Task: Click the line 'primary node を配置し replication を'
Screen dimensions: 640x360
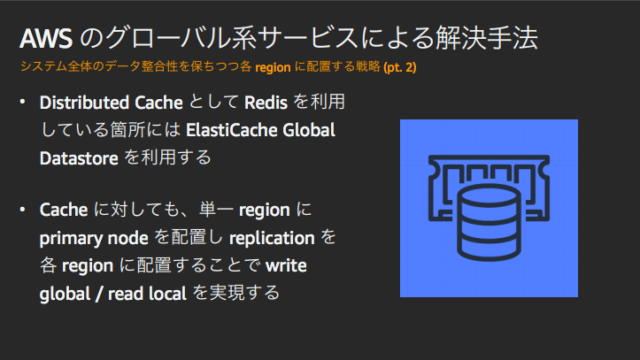Action: point(188,238)
